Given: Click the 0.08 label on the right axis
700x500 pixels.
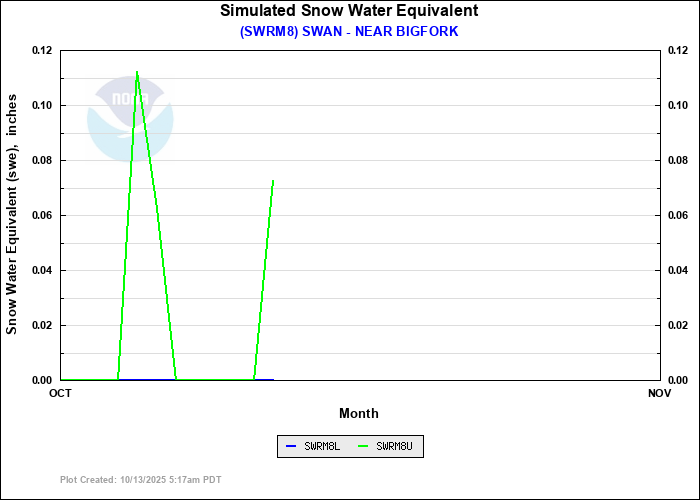Looking at the screenshot, I should pos(678,160).
